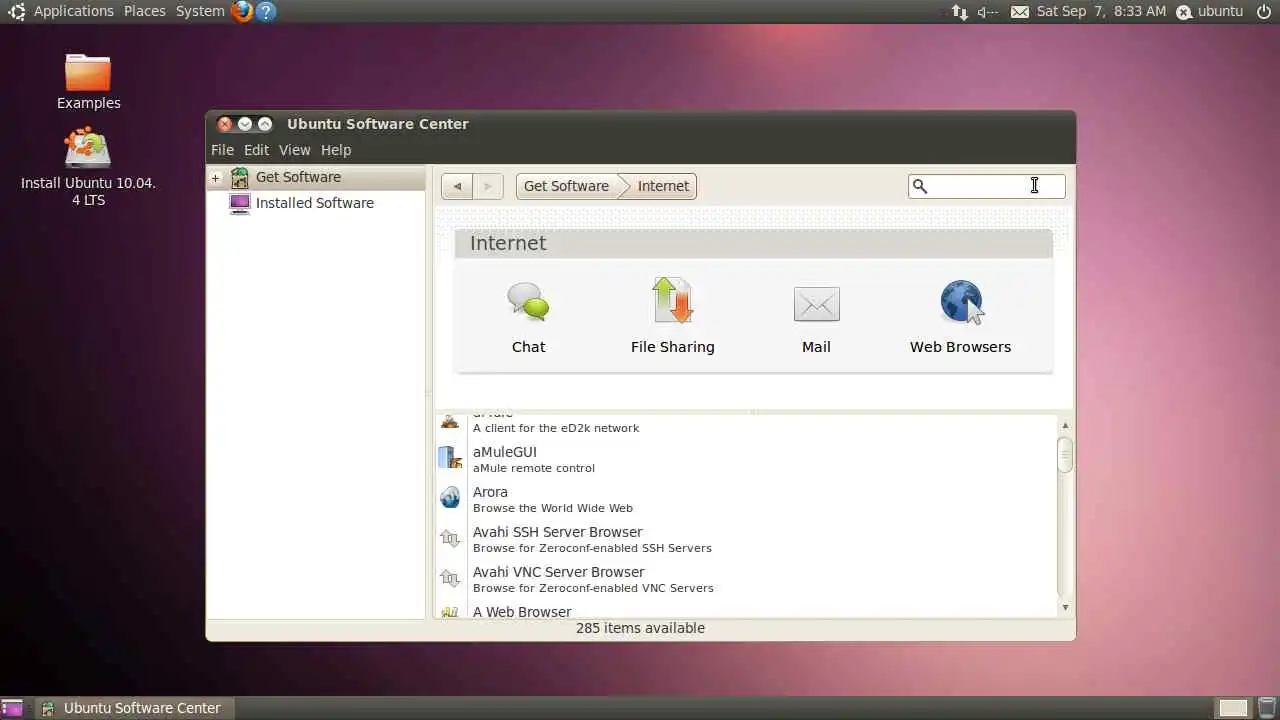Open the Web Browsers globe icon

pos(961,302)
